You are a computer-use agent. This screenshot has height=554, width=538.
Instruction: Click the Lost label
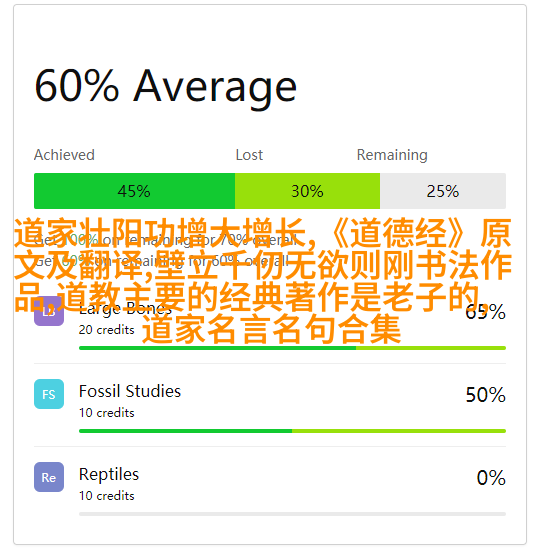(x=249, y=155)
